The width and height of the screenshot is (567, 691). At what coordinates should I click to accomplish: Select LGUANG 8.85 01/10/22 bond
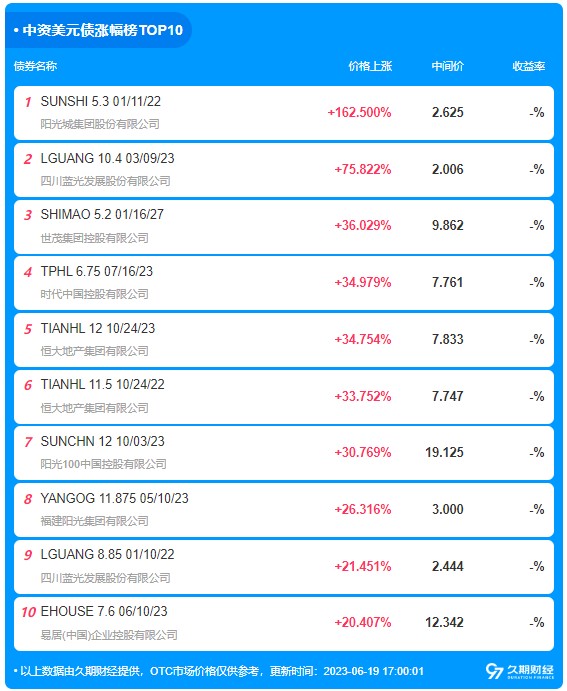point(284,567)
